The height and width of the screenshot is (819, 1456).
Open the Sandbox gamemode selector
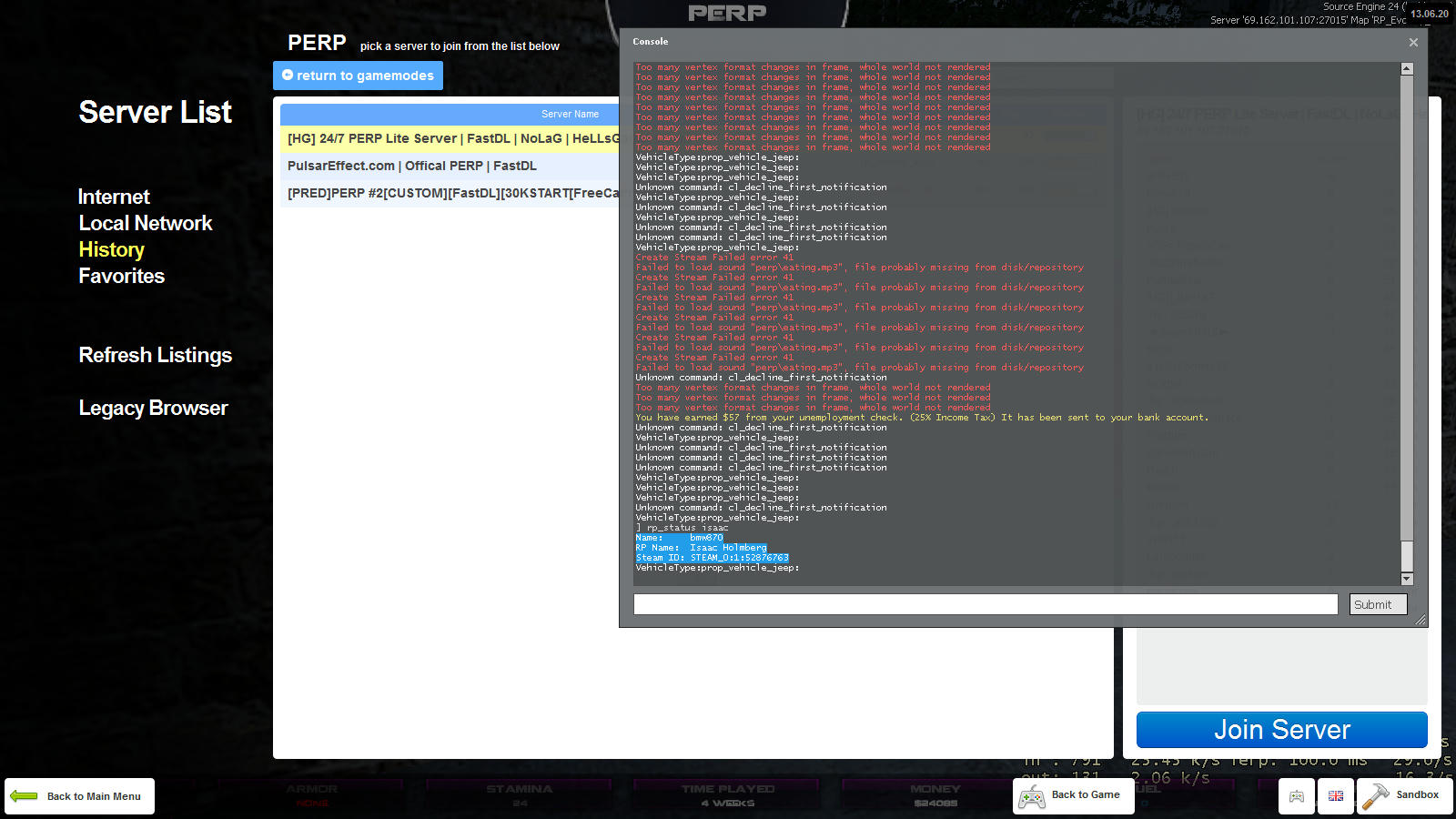click(x=1405, y=796)
